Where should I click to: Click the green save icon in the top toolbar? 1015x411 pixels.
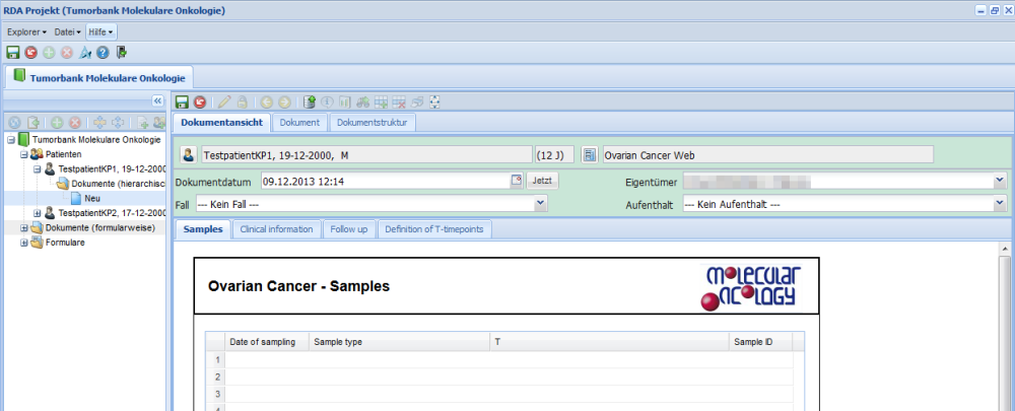[x=13, y=52]
